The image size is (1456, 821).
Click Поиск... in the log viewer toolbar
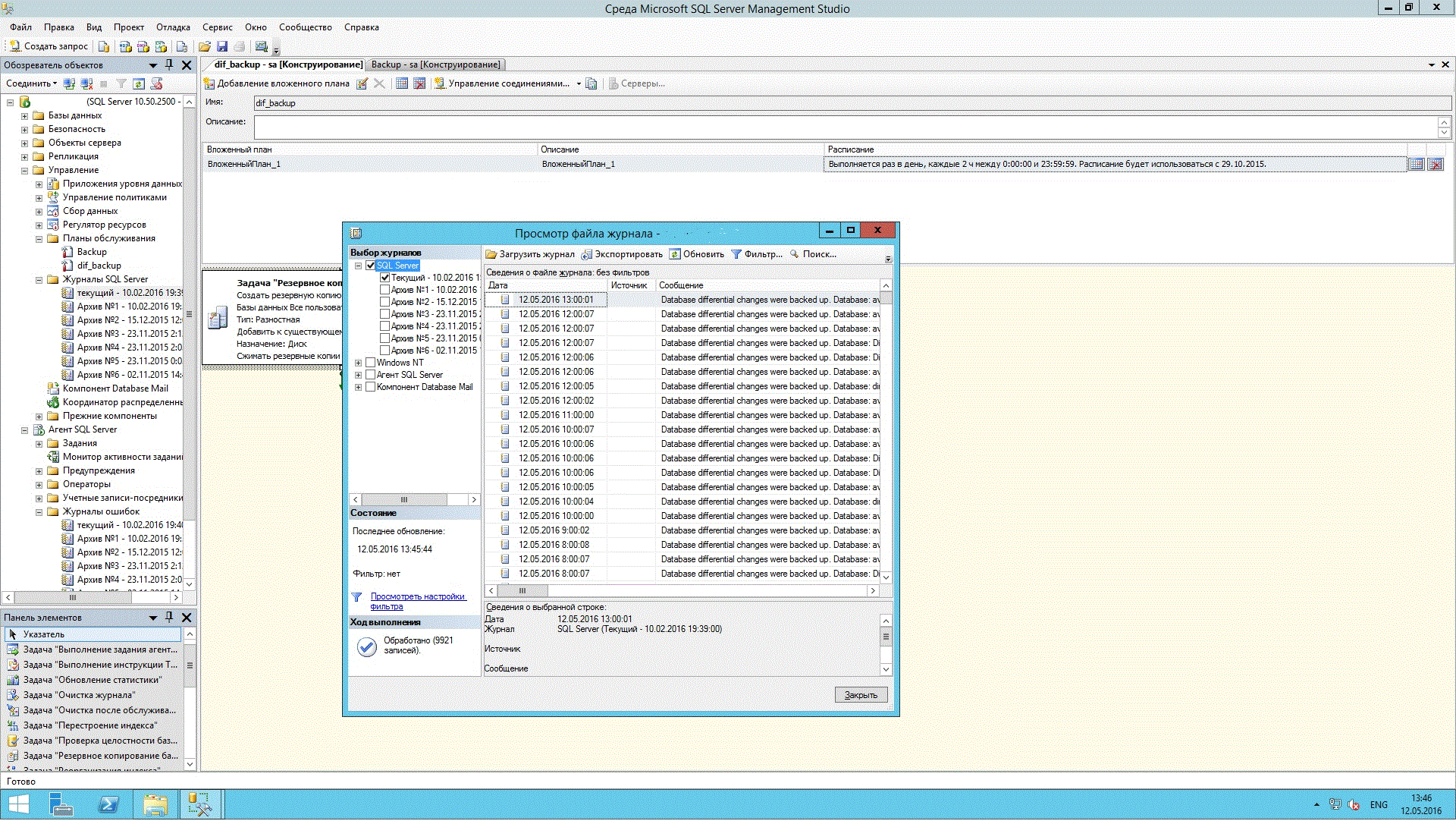[813, 254]
